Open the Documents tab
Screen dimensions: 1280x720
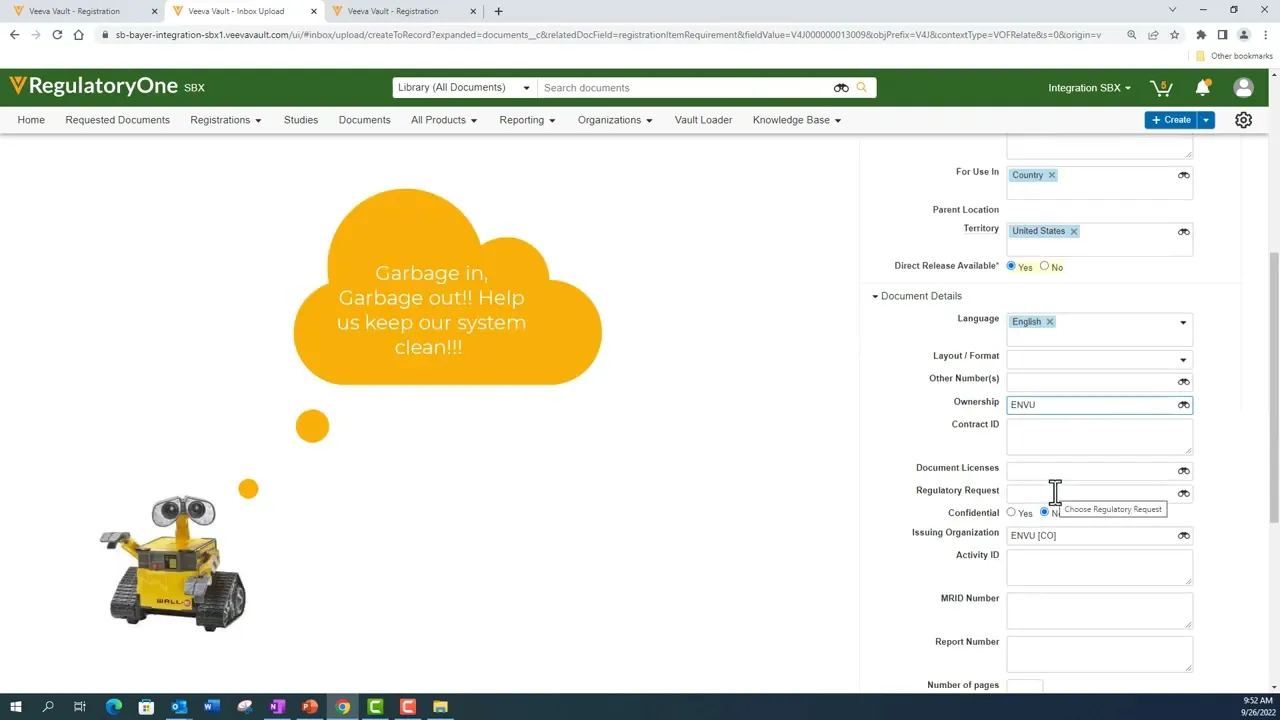coord(364,120)
